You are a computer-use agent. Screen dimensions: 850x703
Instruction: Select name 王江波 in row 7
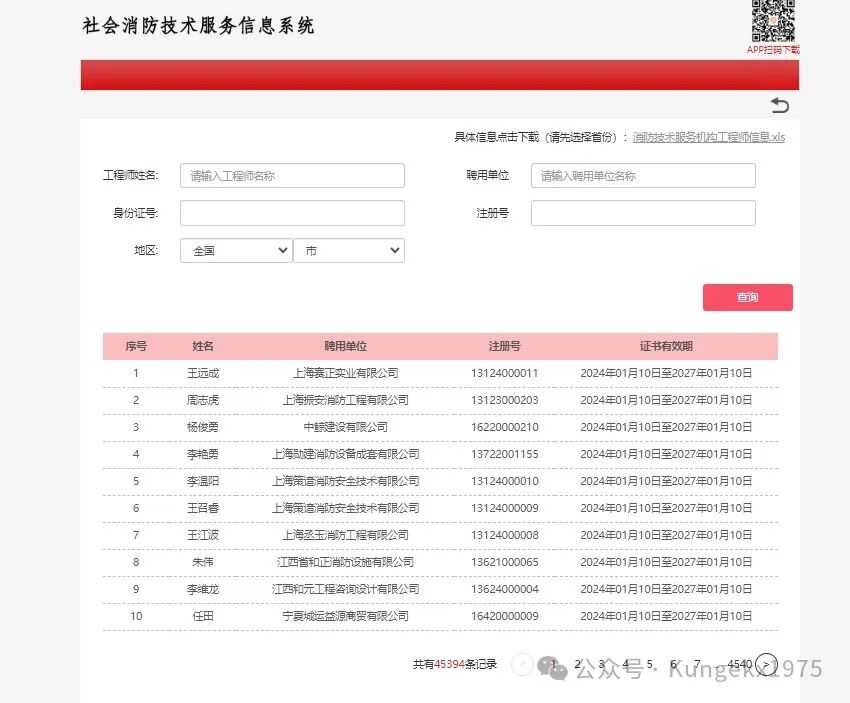[203, 535]
